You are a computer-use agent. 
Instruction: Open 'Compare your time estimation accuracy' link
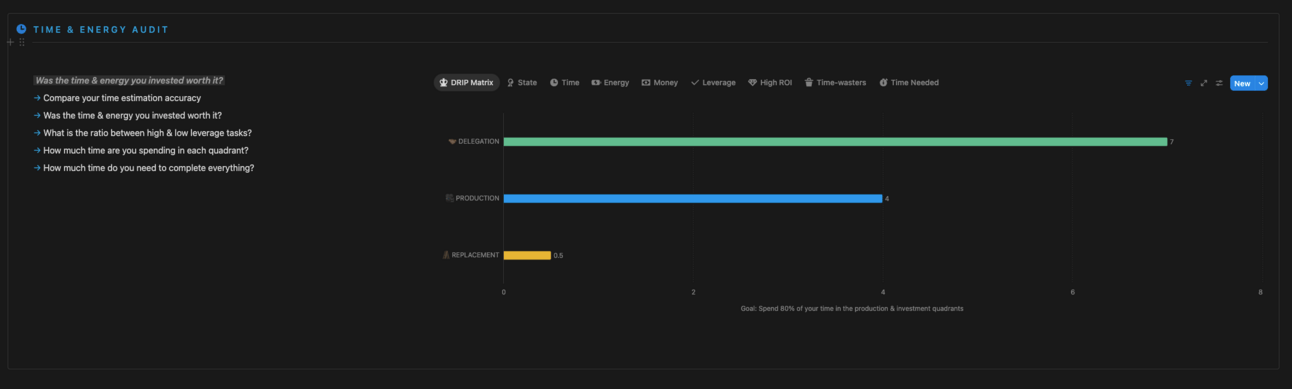(122, 98)
